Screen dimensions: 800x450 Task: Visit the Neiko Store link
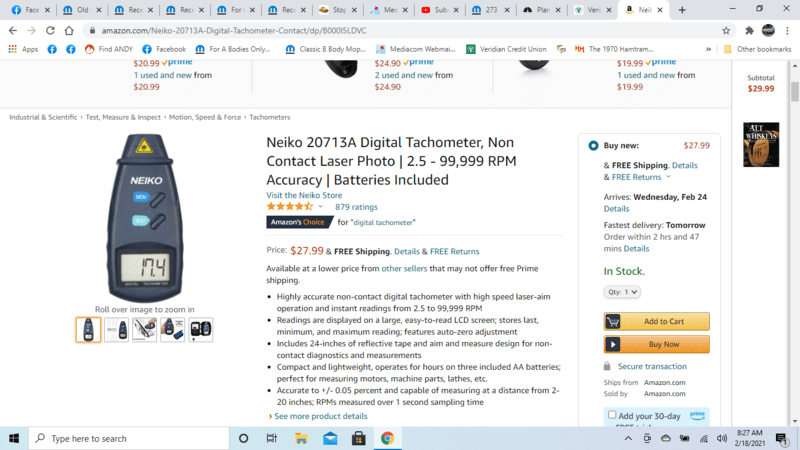click(304, 195)
